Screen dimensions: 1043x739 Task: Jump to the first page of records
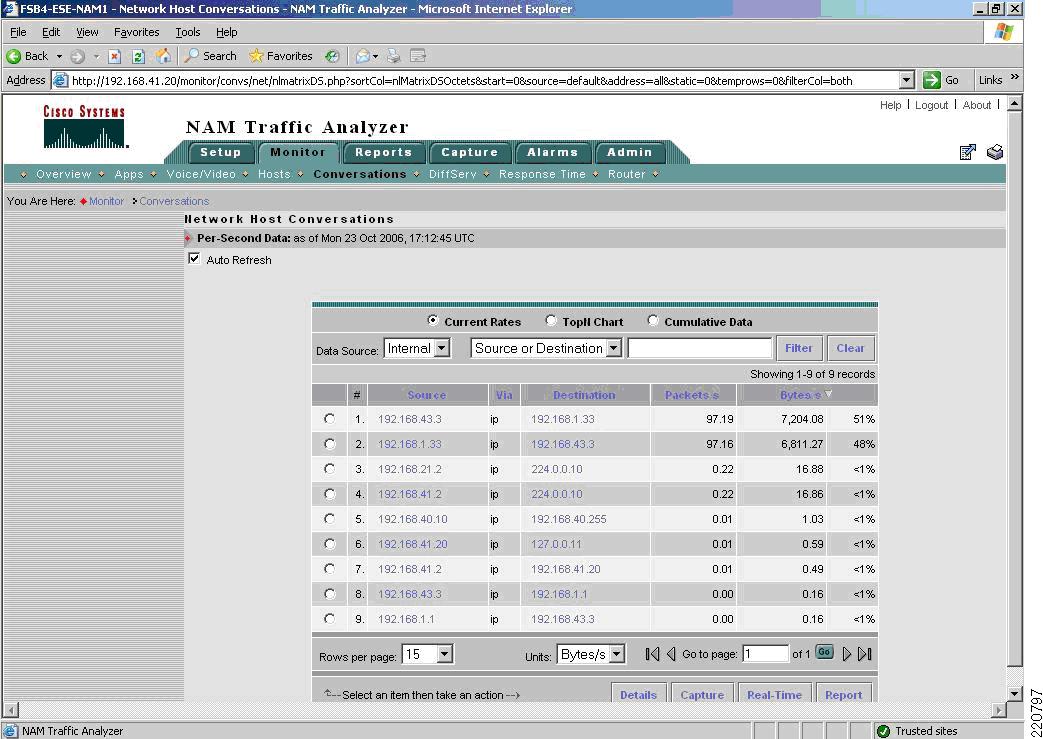point(653,654)
